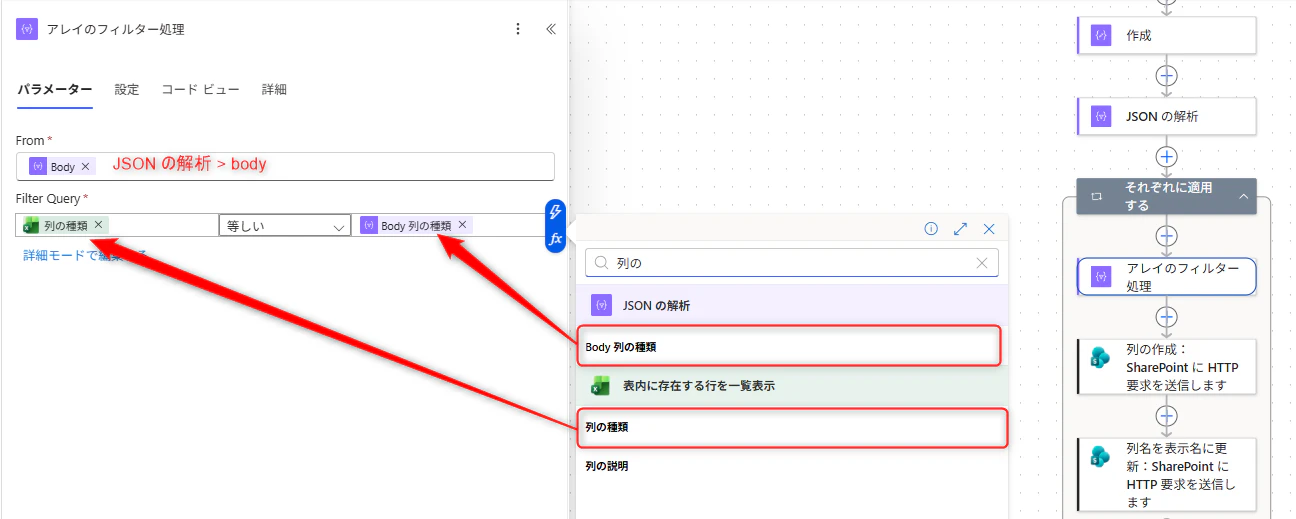
Task: Open the expression editor fx icon
Action: 556,239
